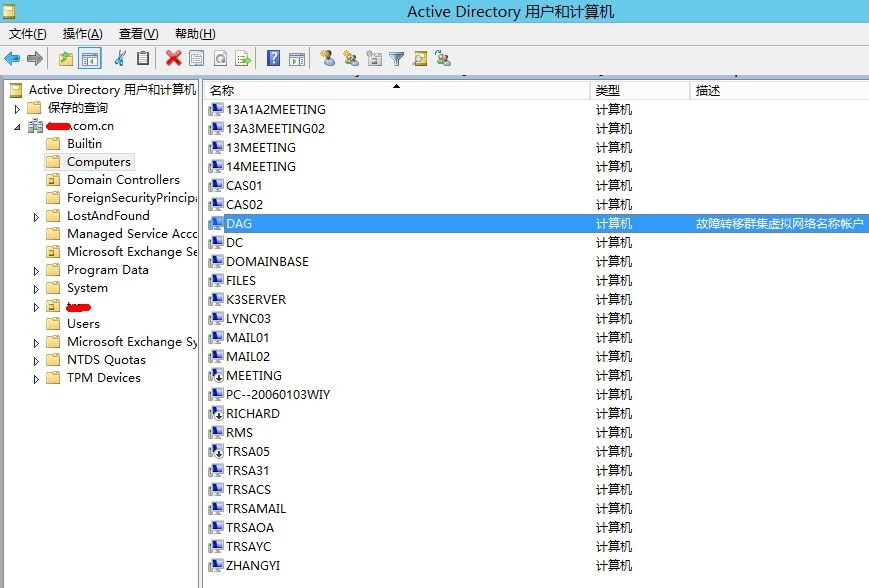Open the 操作(A) menu
The image size is (869, 588).
coord(83,34)
